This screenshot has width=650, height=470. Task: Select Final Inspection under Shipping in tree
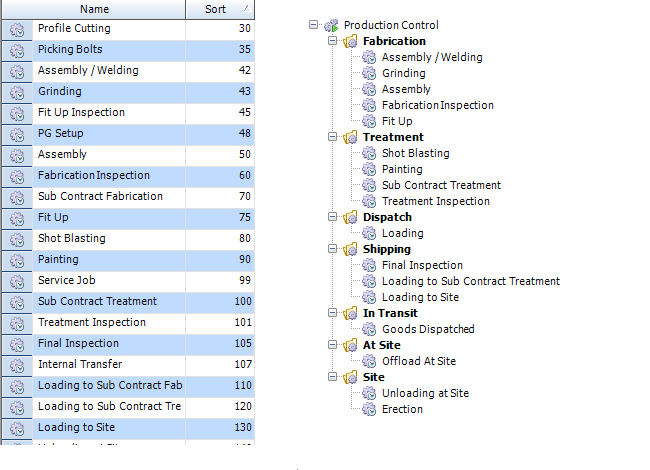tap(422, 265)
